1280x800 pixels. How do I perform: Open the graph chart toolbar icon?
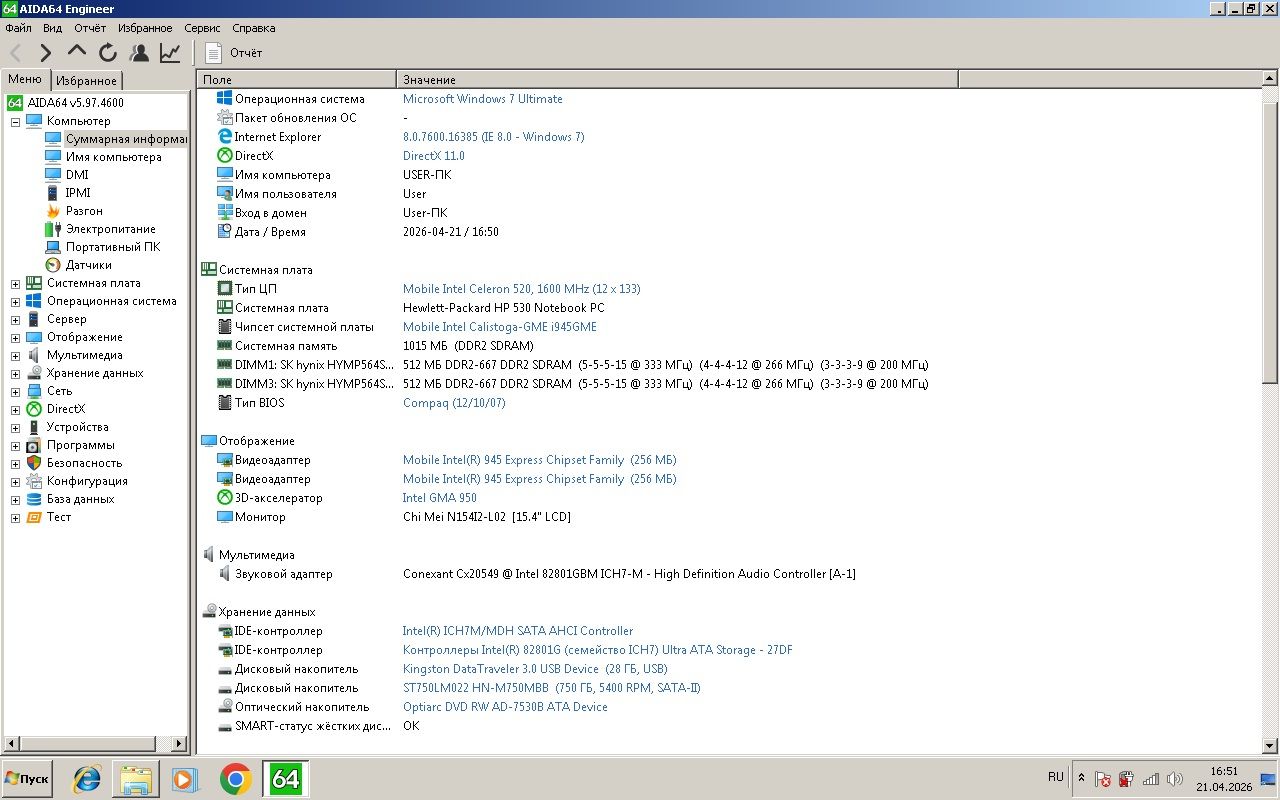tap(170, 53)
